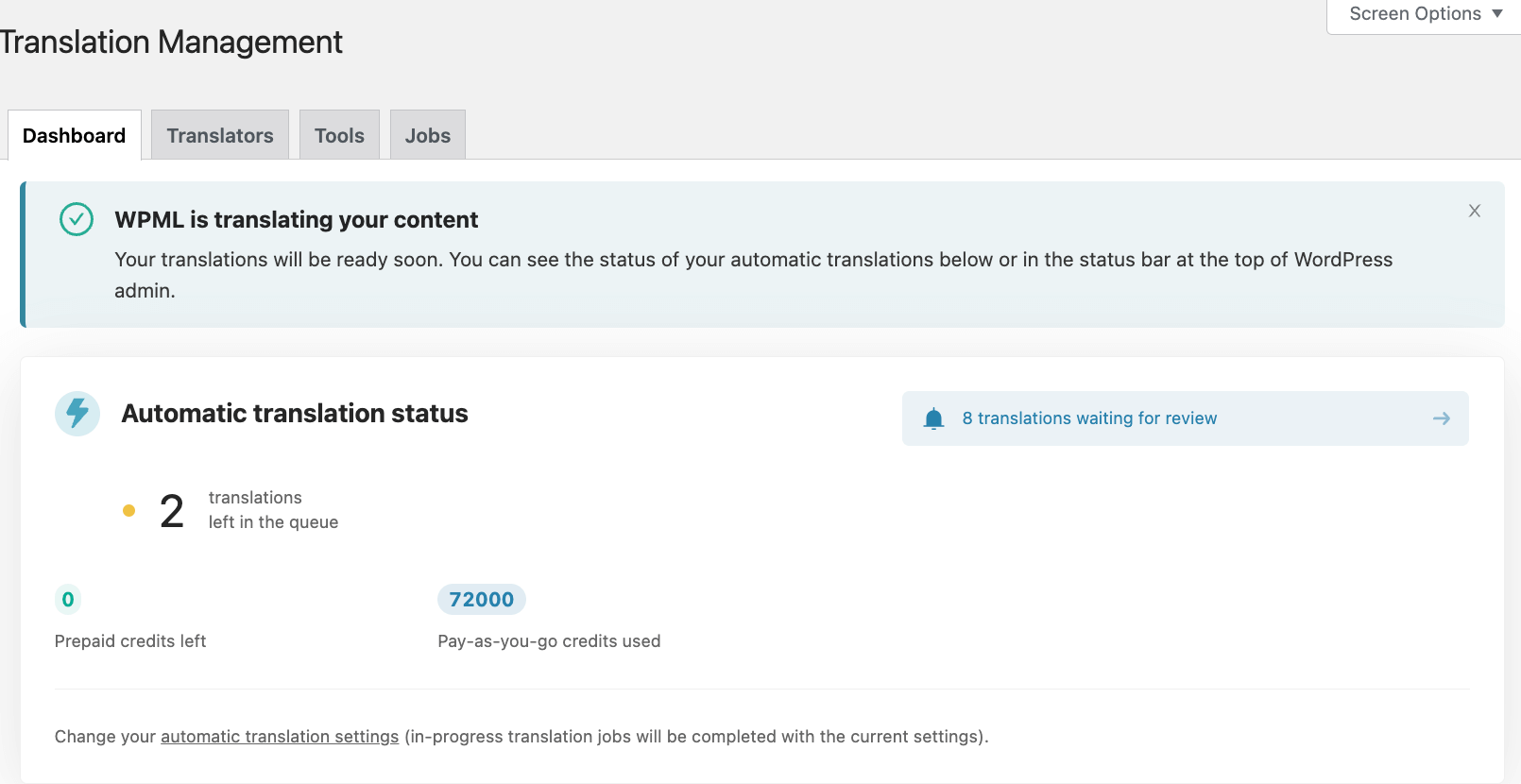This screenshot has height=784, width=1521.
Task: Dismiss the WPML translating notice
Action: click(1474, 211)
